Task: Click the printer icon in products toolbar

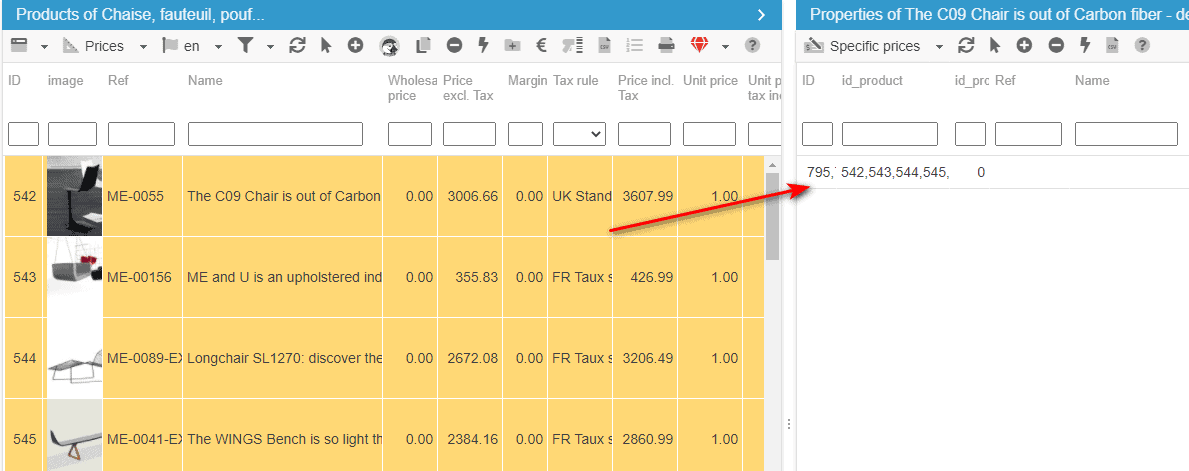Action: pos(666,46)
